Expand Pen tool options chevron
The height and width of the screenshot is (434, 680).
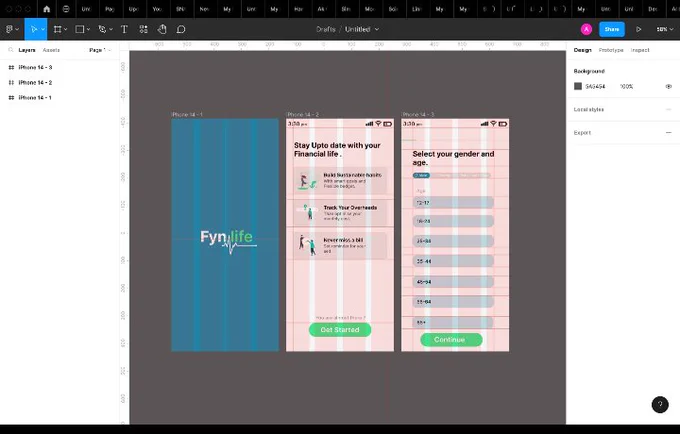pos(111,29)
